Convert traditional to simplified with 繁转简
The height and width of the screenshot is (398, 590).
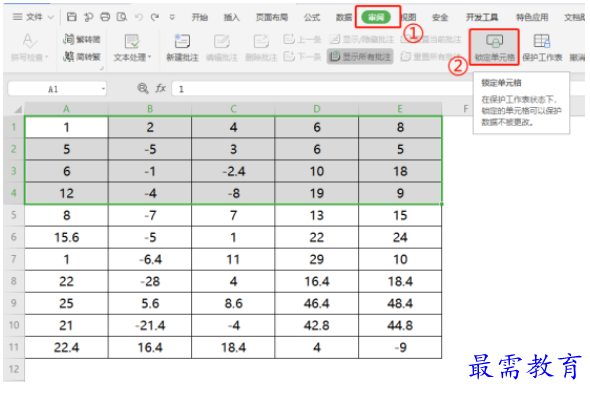click(x=82, y=39)
